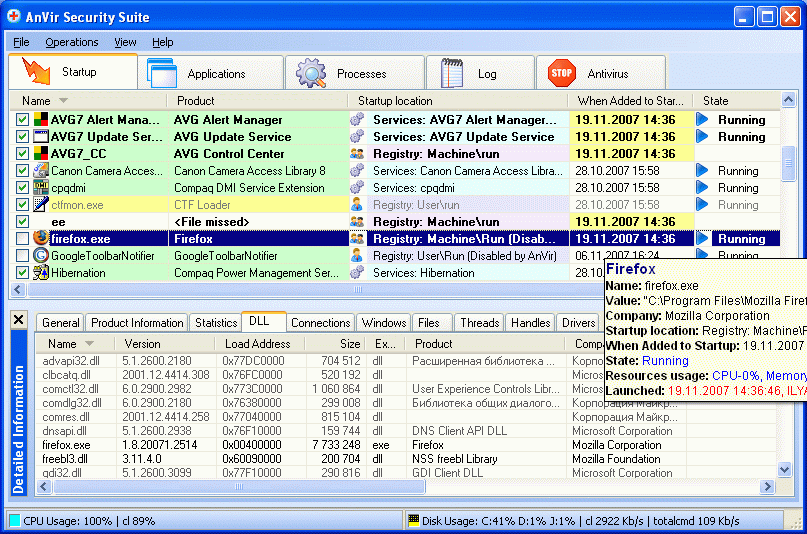The height and width of the screenshot is (534, 807).
Task: Click the DLL list scroll left arrow
Action: [x=44, y=486]
